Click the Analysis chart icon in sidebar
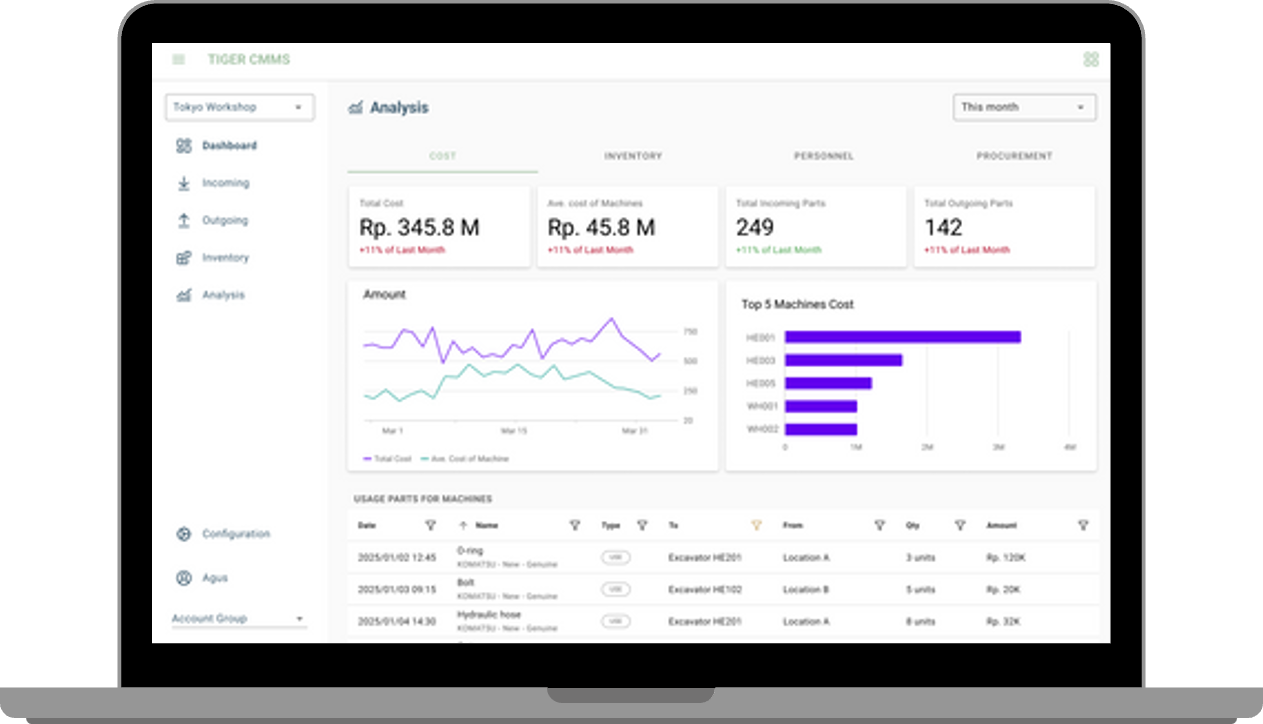The image size is (1263, 724). (183, 295)
